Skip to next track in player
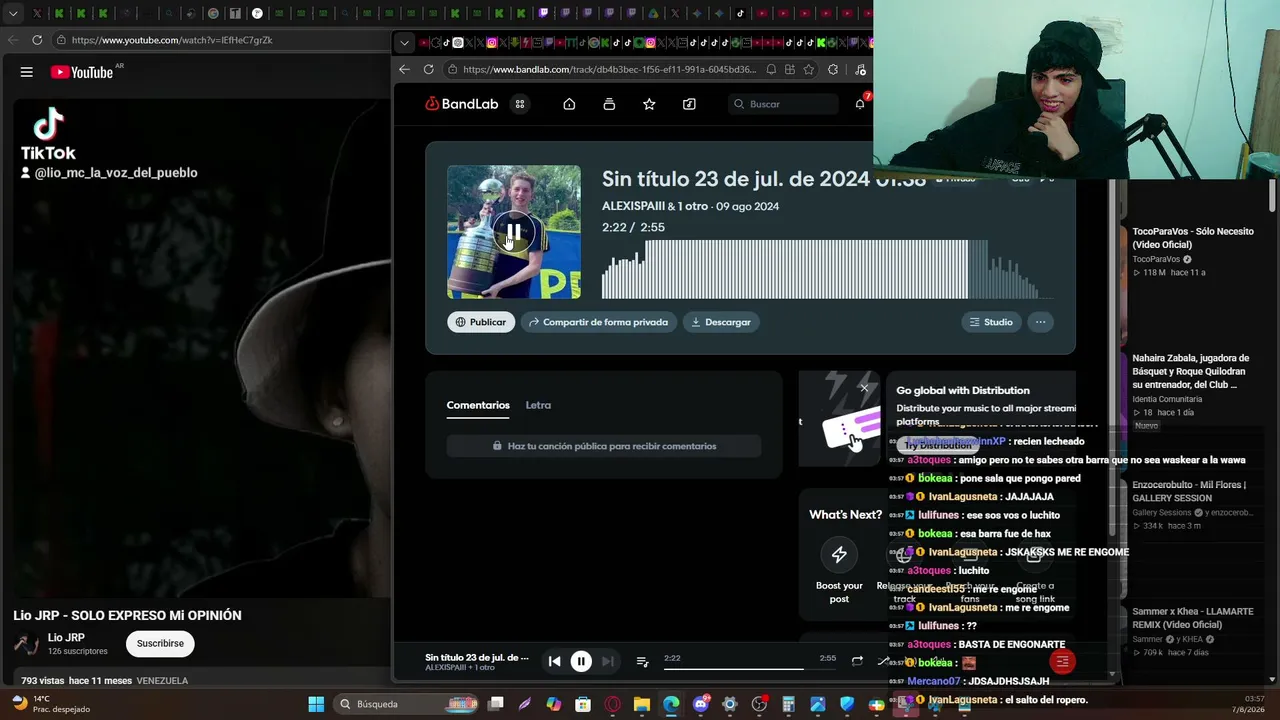The height and width of the screenshot is (720, 1280). 608,661
